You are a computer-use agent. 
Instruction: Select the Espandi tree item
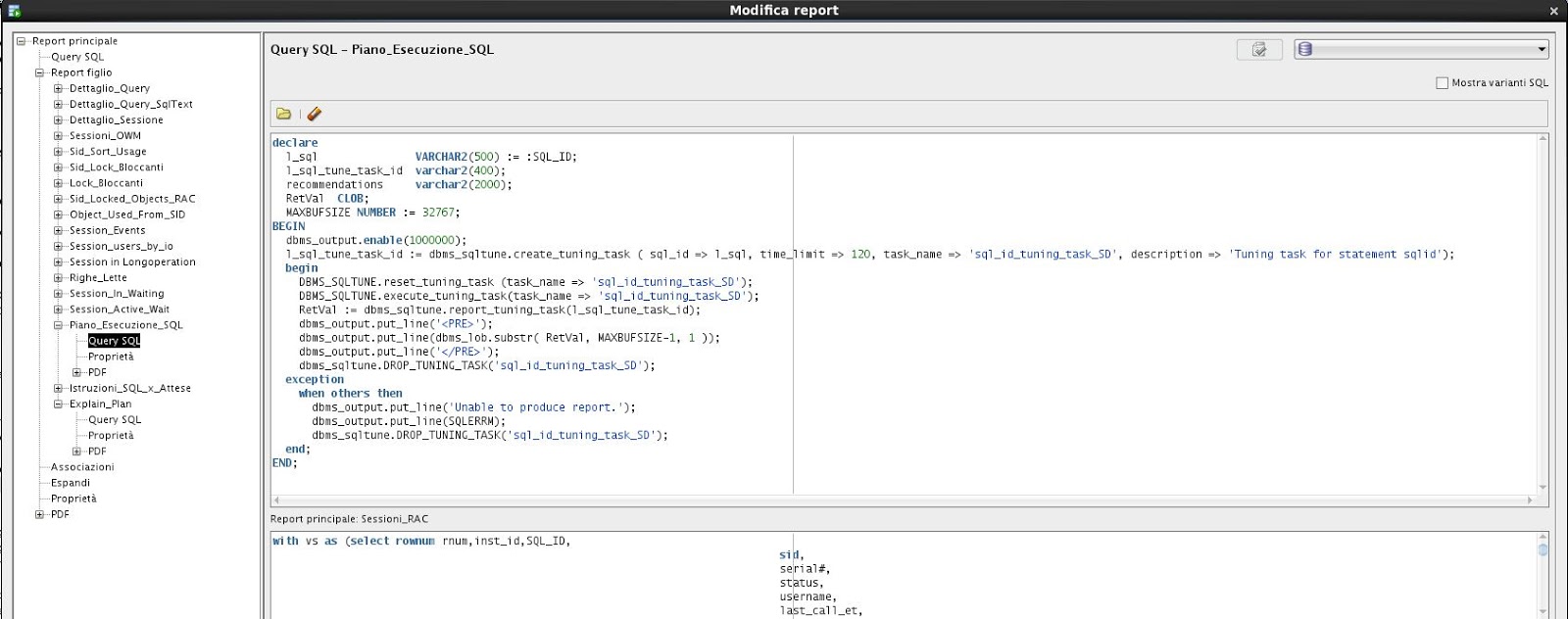tap(71, 483)
